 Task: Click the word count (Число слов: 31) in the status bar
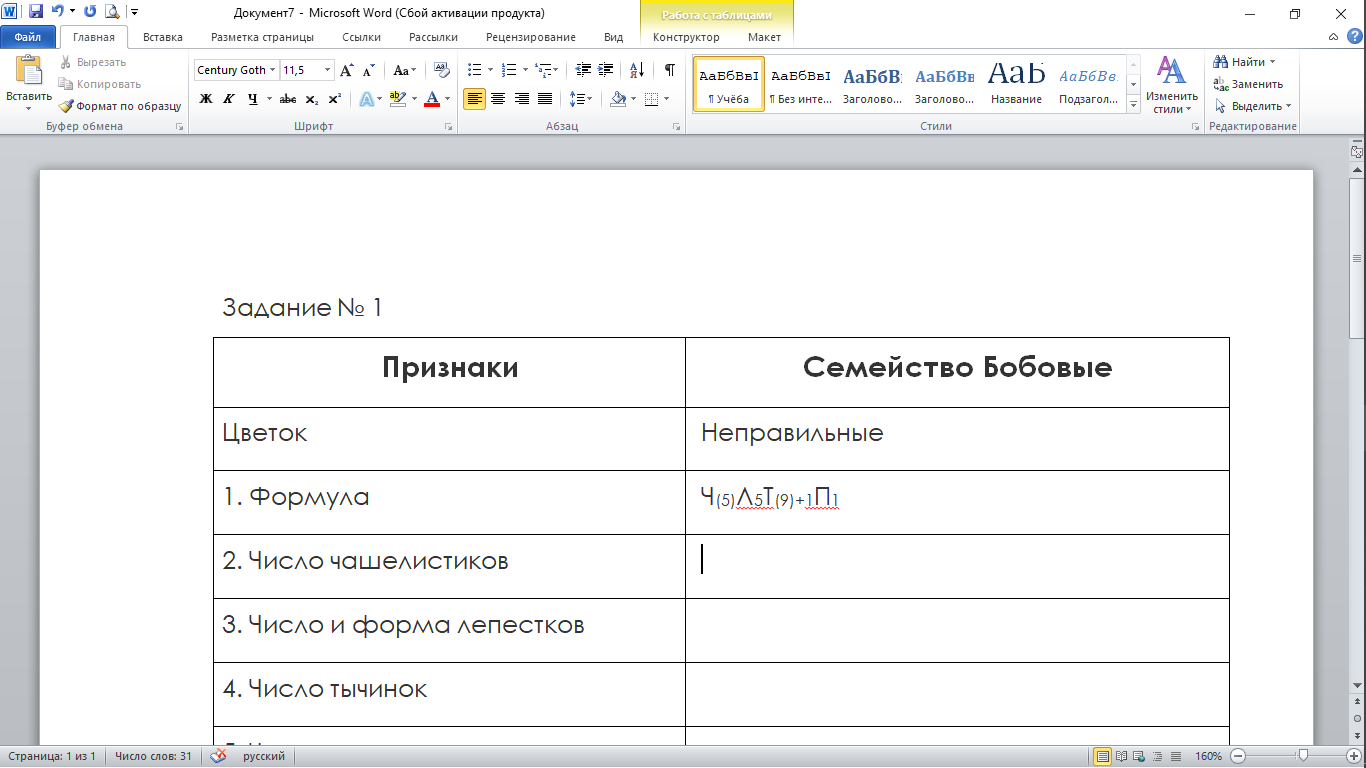[x=153, y=757]
